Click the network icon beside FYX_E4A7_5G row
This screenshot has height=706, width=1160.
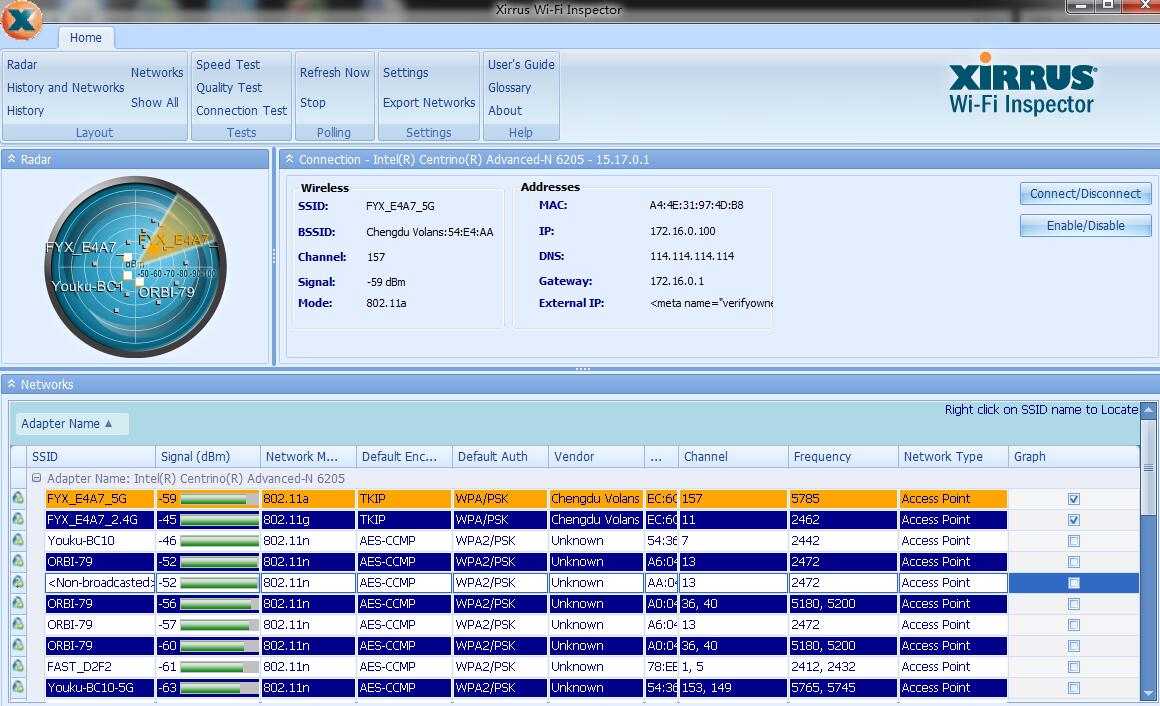pyautogui.click(x=18, y=498)
